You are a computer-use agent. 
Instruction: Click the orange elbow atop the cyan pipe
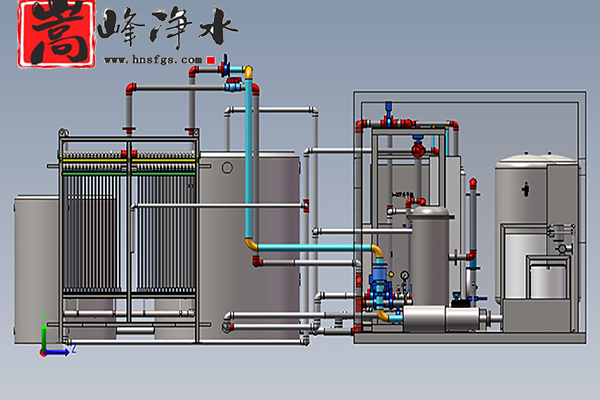247,72
